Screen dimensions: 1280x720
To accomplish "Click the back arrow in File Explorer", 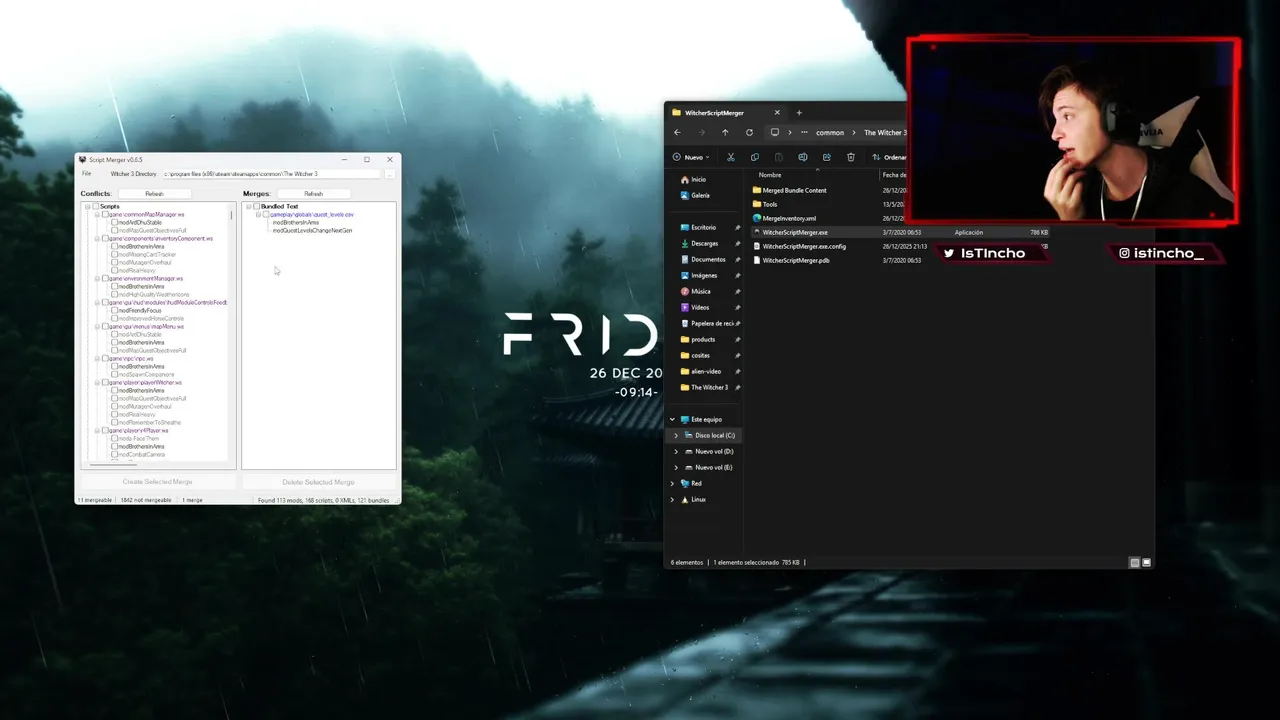I will pyautogui.click(x=677, y=132).
